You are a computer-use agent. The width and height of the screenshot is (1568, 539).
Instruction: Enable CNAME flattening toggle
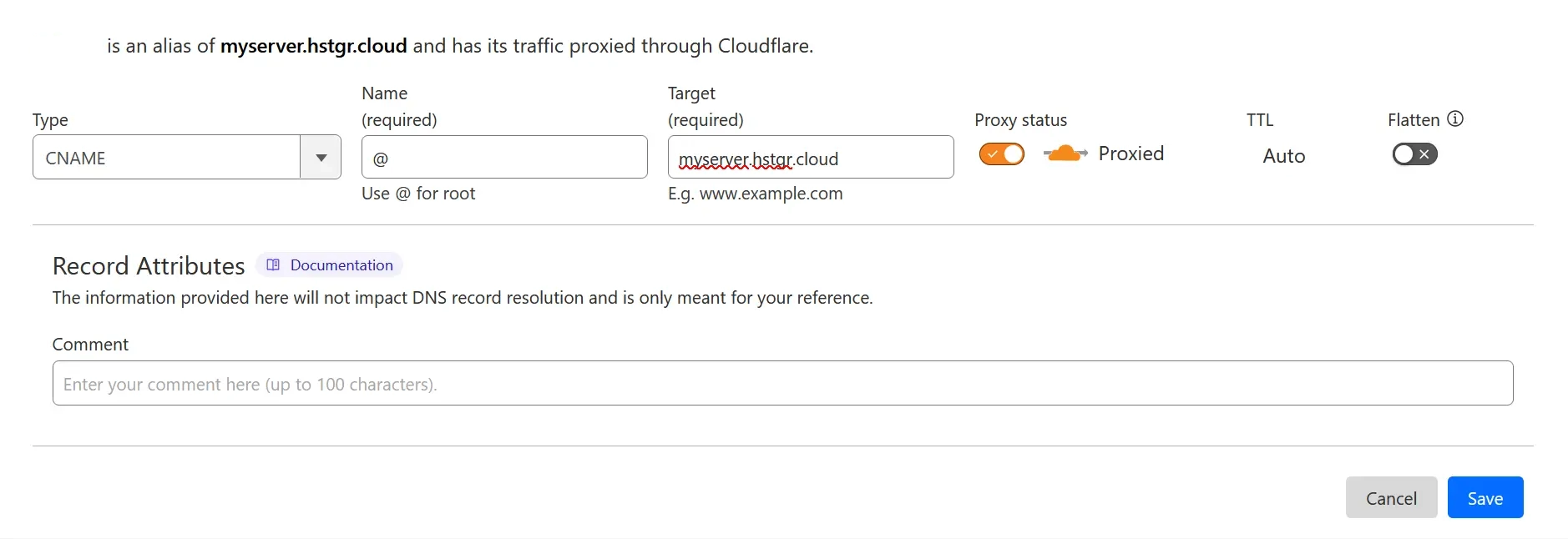[1414, 154]
